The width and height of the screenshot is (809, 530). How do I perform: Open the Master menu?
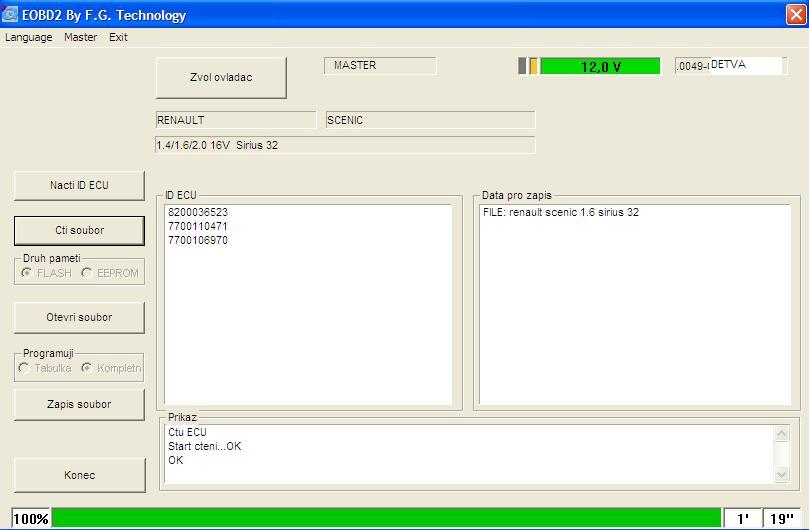click(80, 37)
